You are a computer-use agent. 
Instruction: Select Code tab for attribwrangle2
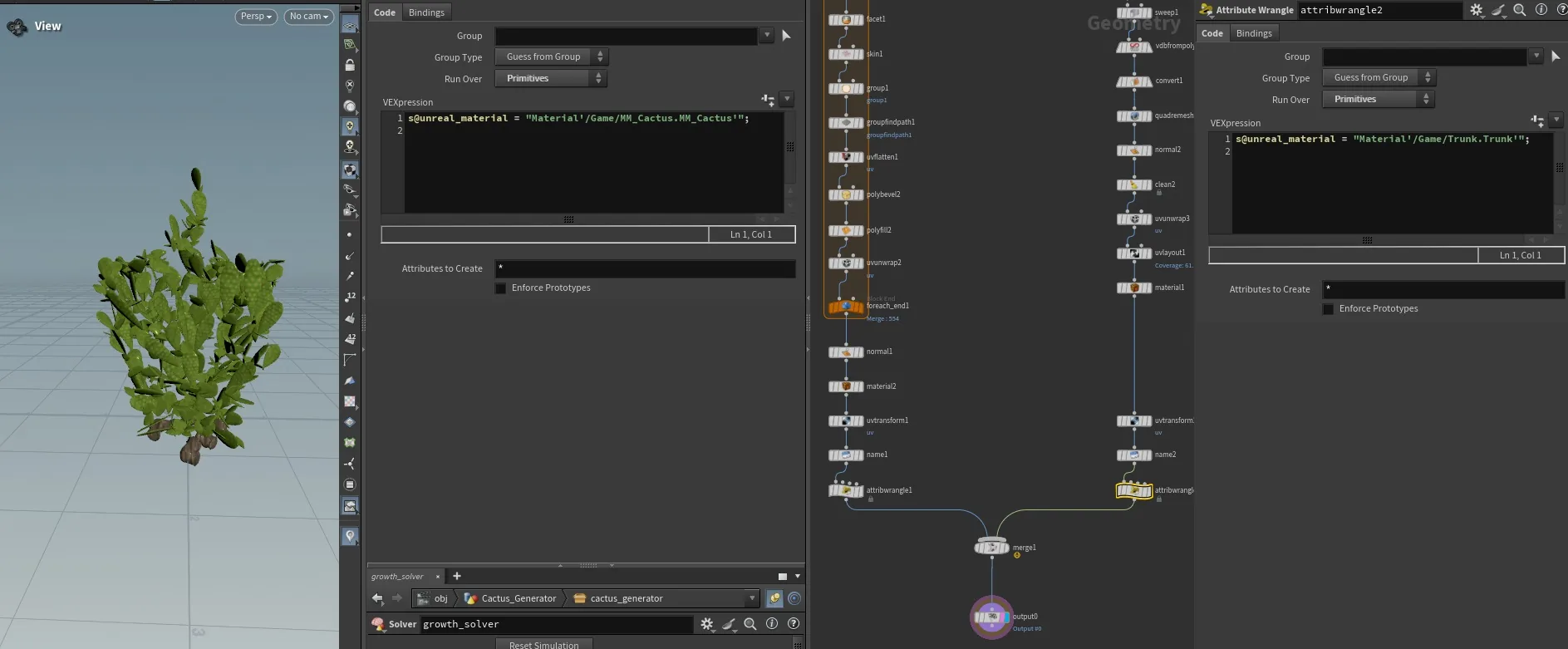(x=1212, y=33)
